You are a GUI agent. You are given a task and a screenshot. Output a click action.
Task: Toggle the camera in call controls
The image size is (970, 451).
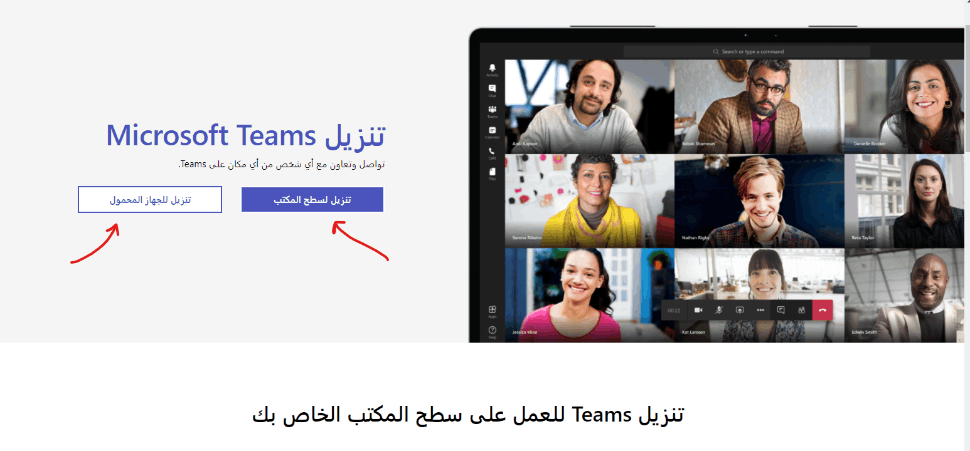coord(698,310)
